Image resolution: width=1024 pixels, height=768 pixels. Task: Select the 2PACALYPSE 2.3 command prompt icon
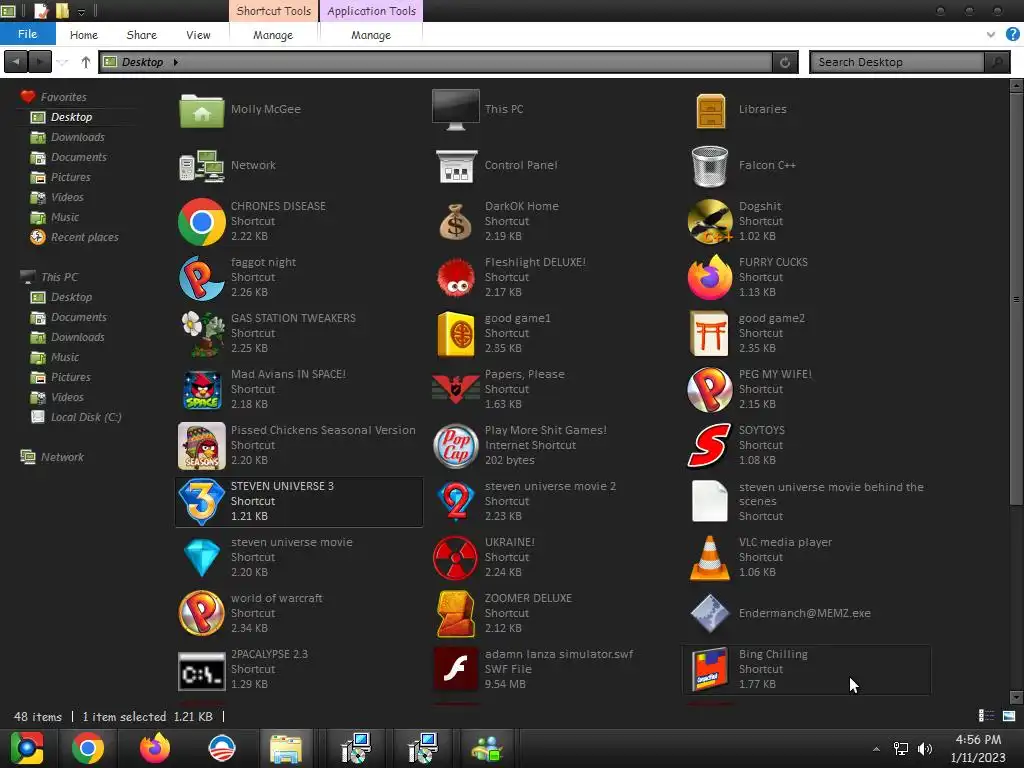point(202,671)
